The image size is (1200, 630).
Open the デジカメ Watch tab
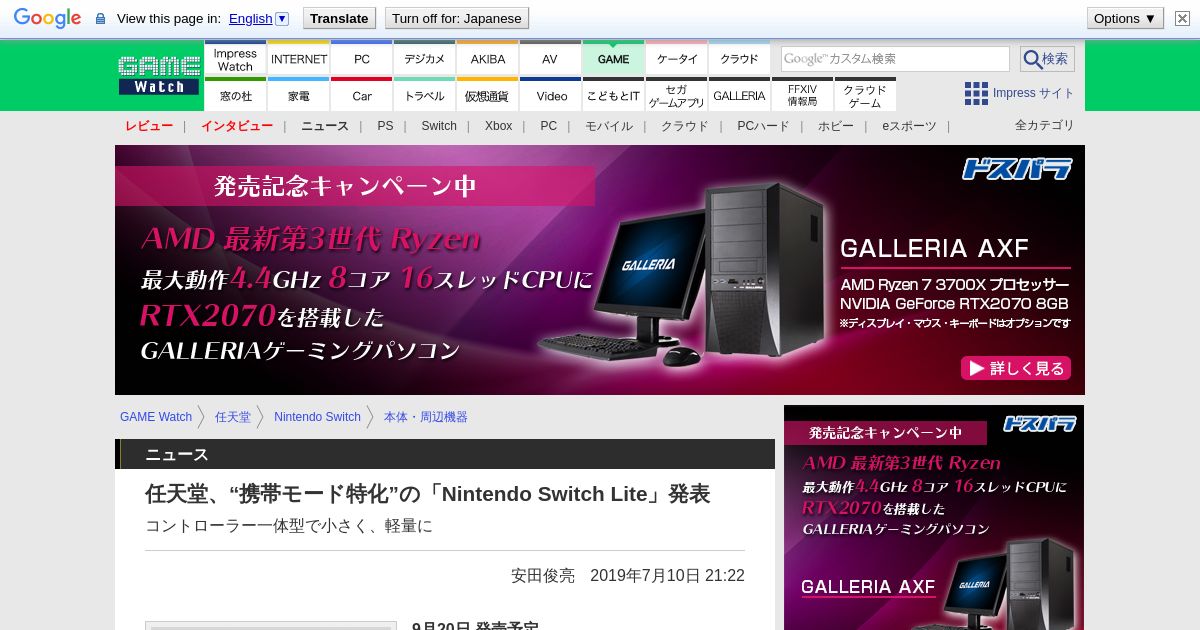point(425,59)
